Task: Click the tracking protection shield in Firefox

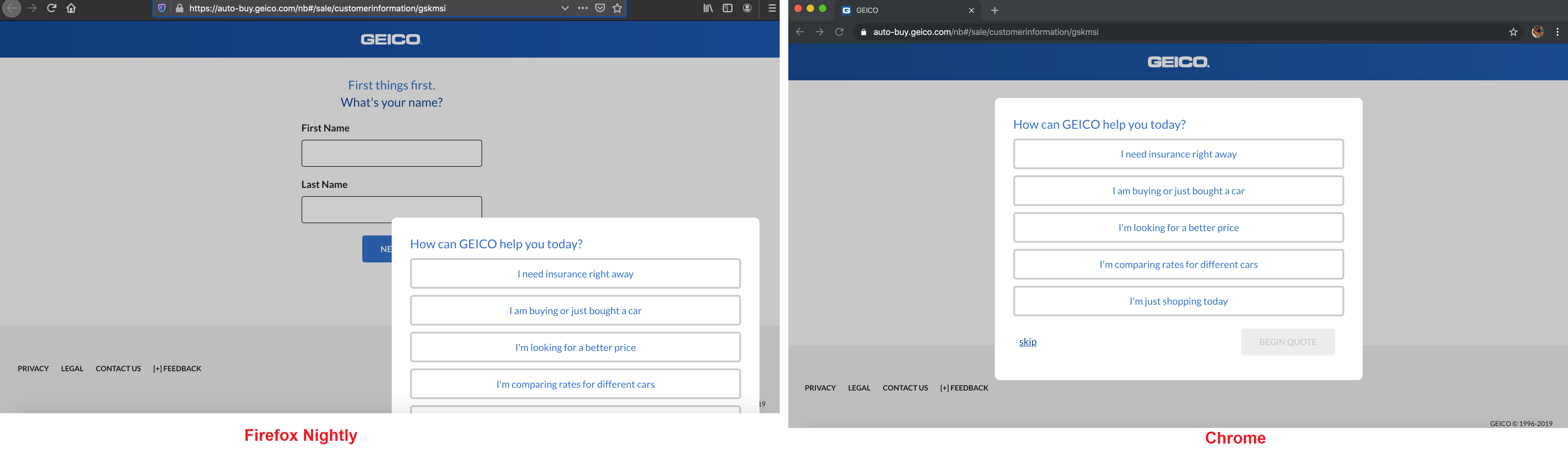Action: pos(161,8)
